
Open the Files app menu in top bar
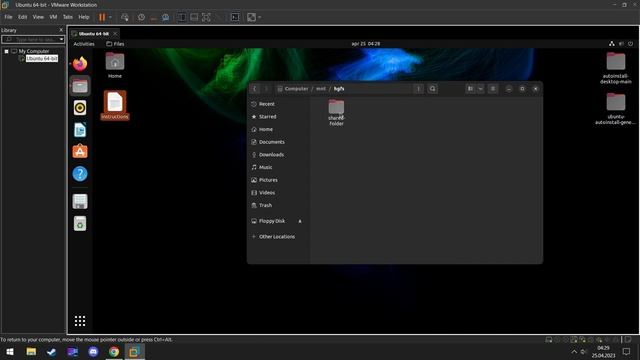[x=115, y=44]
